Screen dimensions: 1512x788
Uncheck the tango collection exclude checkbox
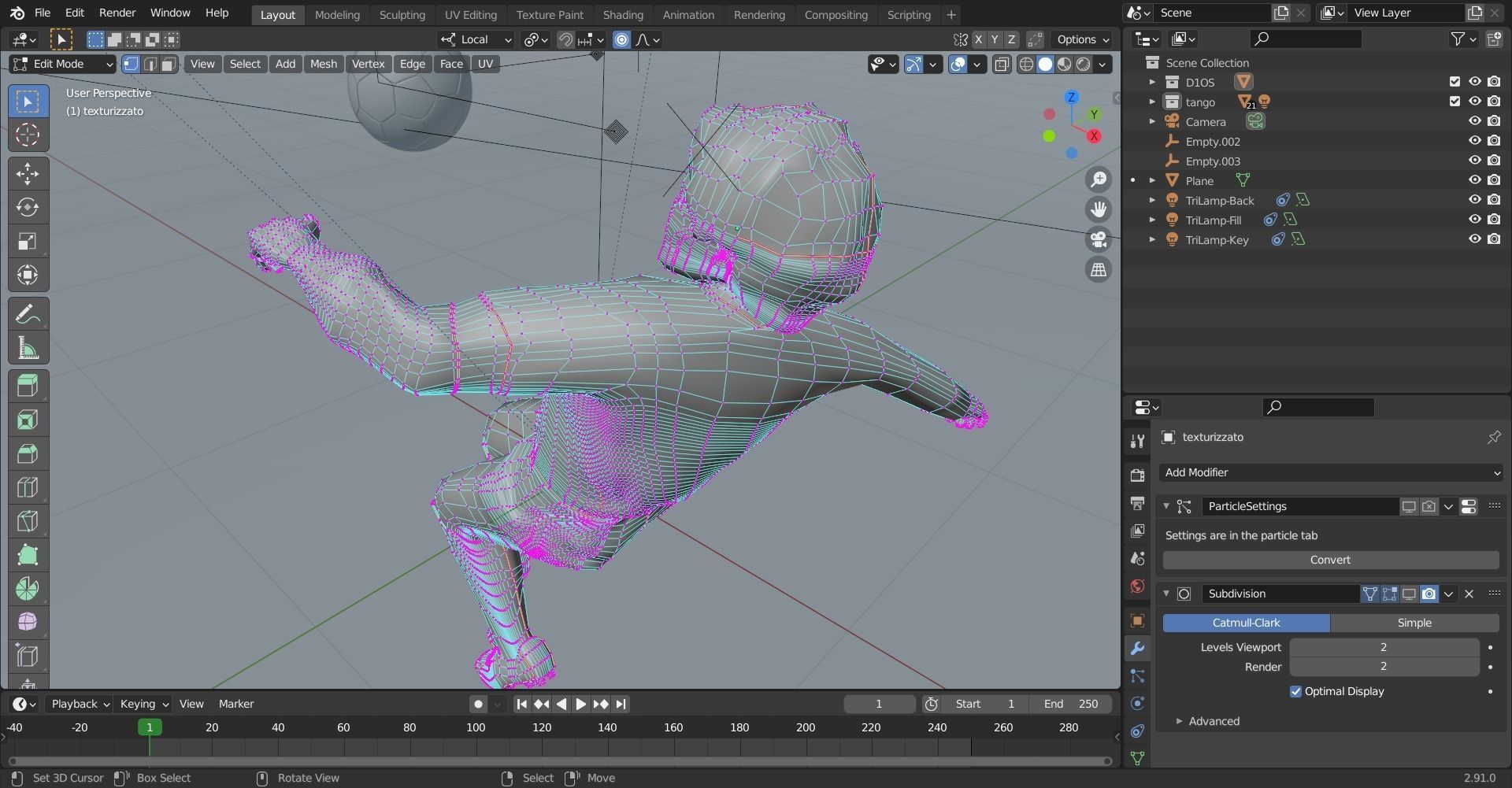point(1455,102)
